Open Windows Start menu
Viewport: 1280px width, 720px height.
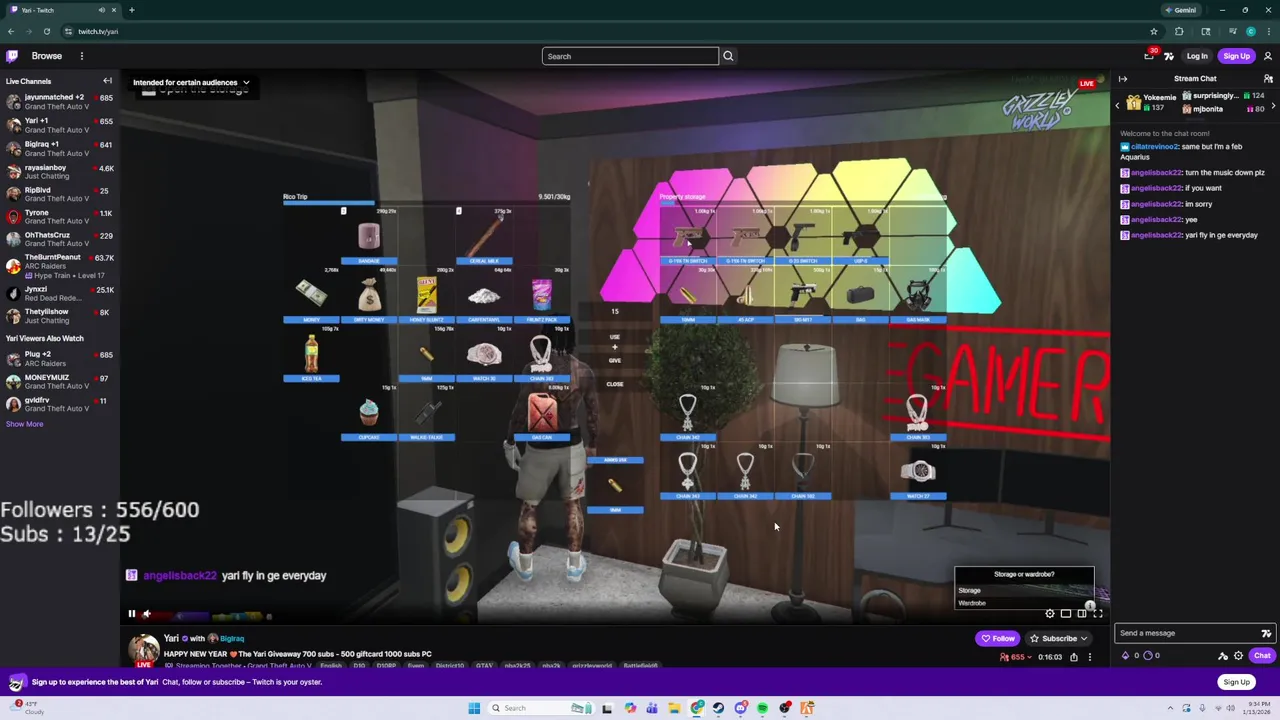pyautogui.click(x=474, y=708)
